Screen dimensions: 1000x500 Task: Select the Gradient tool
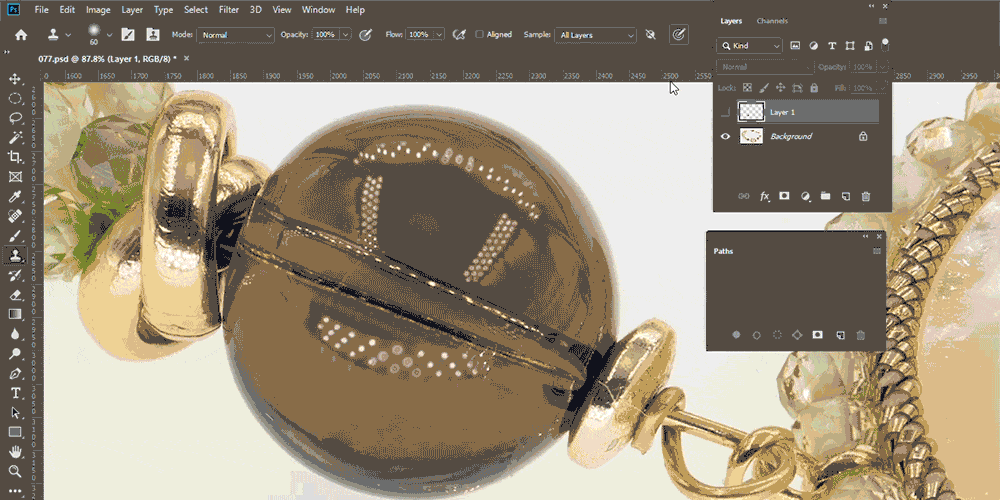point(15,314)
